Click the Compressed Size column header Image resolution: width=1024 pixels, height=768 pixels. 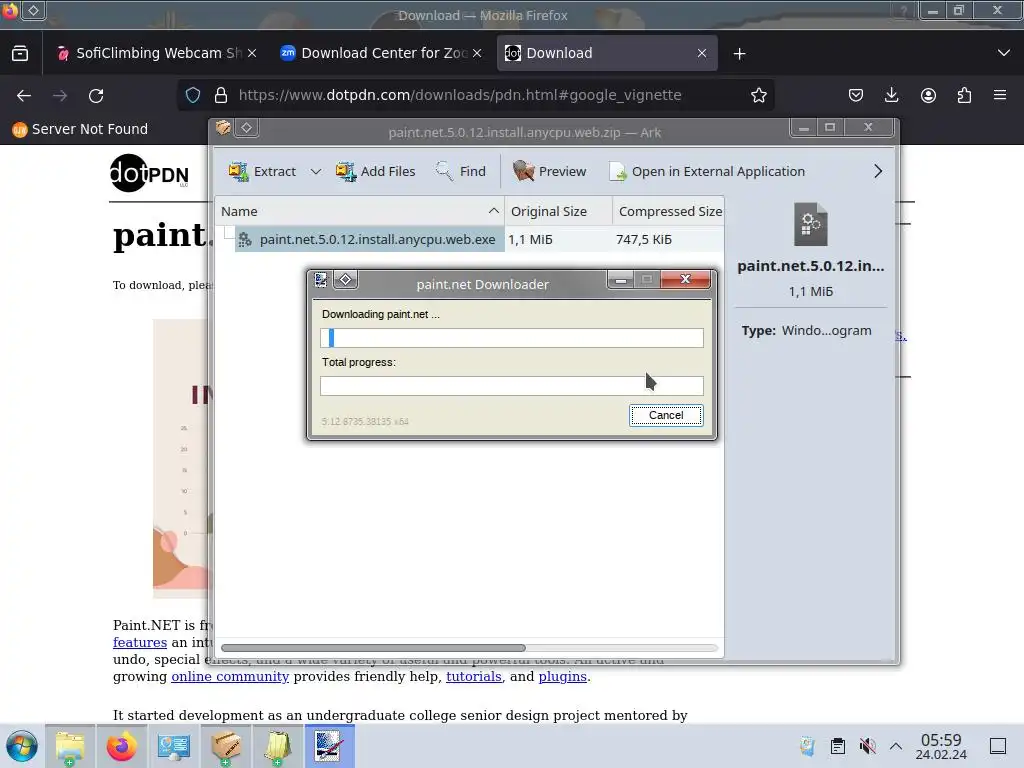click(x=669, y=211)
